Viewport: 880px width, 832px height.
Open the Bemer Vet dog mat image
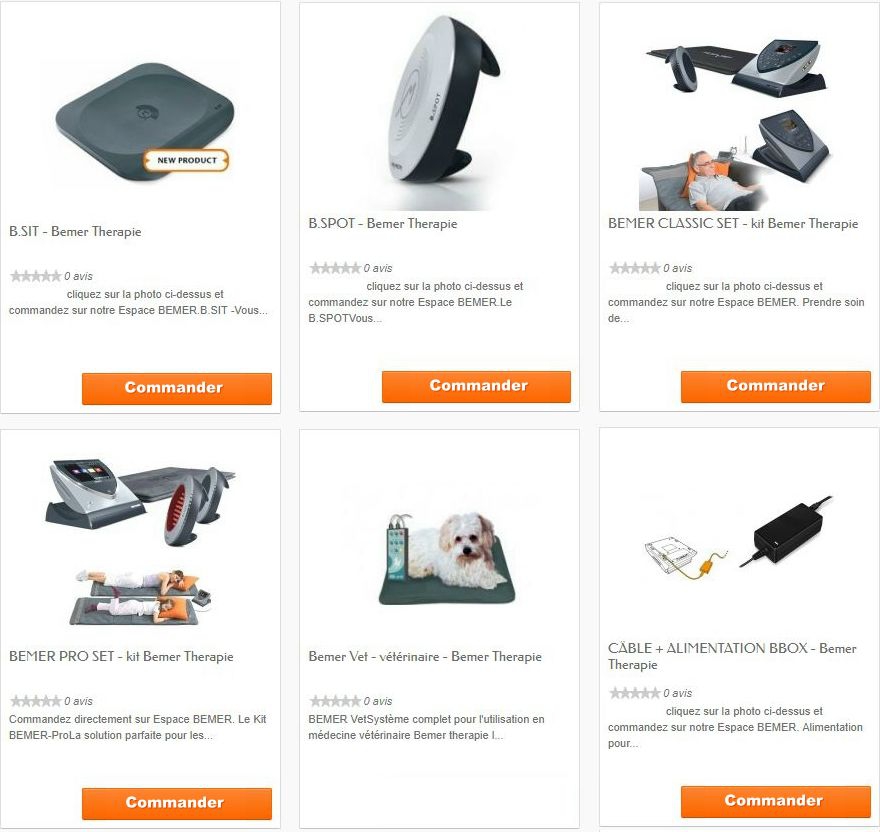click(446, 559)
